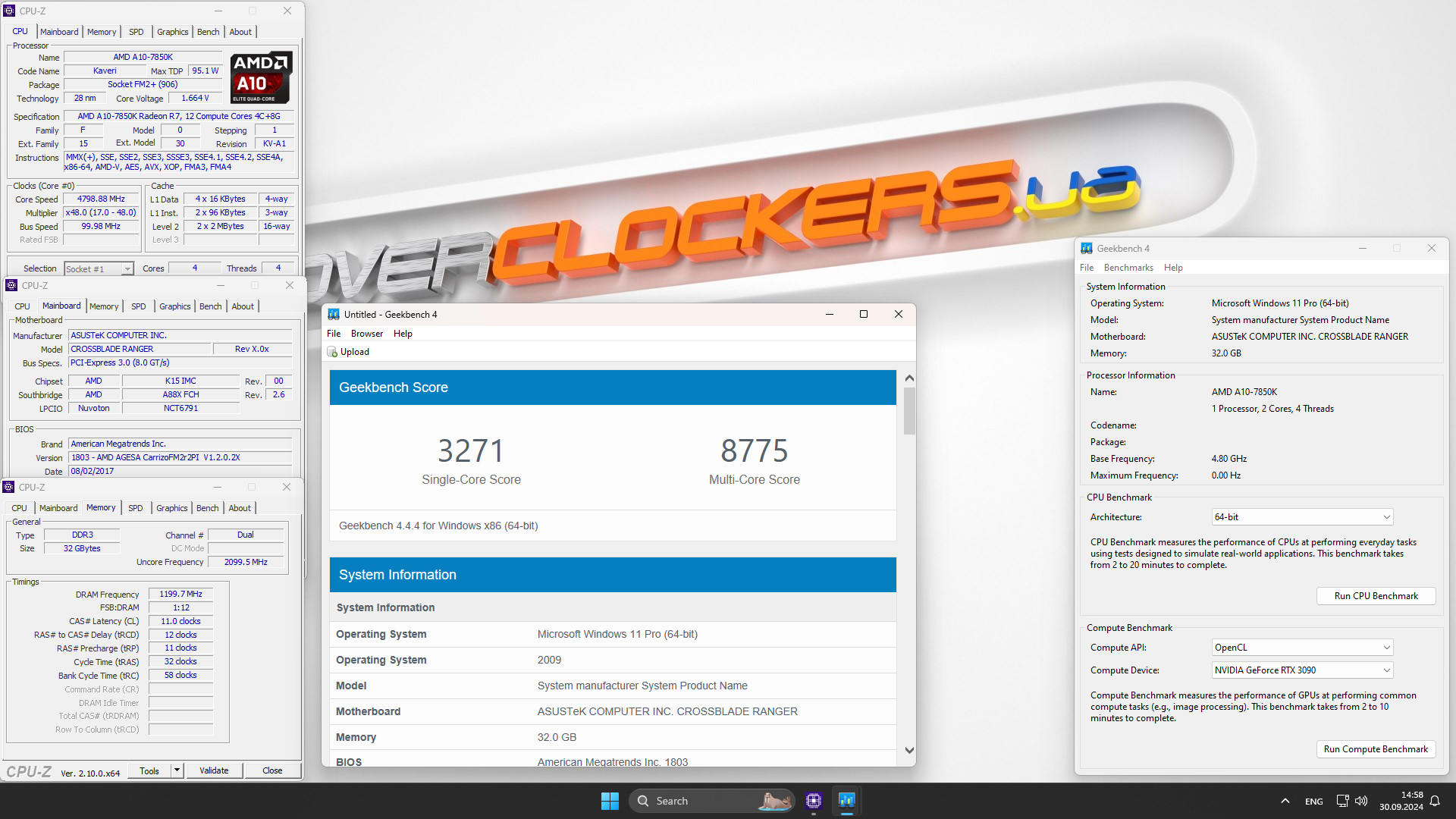Click Core Speed value 4798.88 MHz
Screen dimensions: 1456x819
coord(101,199)
